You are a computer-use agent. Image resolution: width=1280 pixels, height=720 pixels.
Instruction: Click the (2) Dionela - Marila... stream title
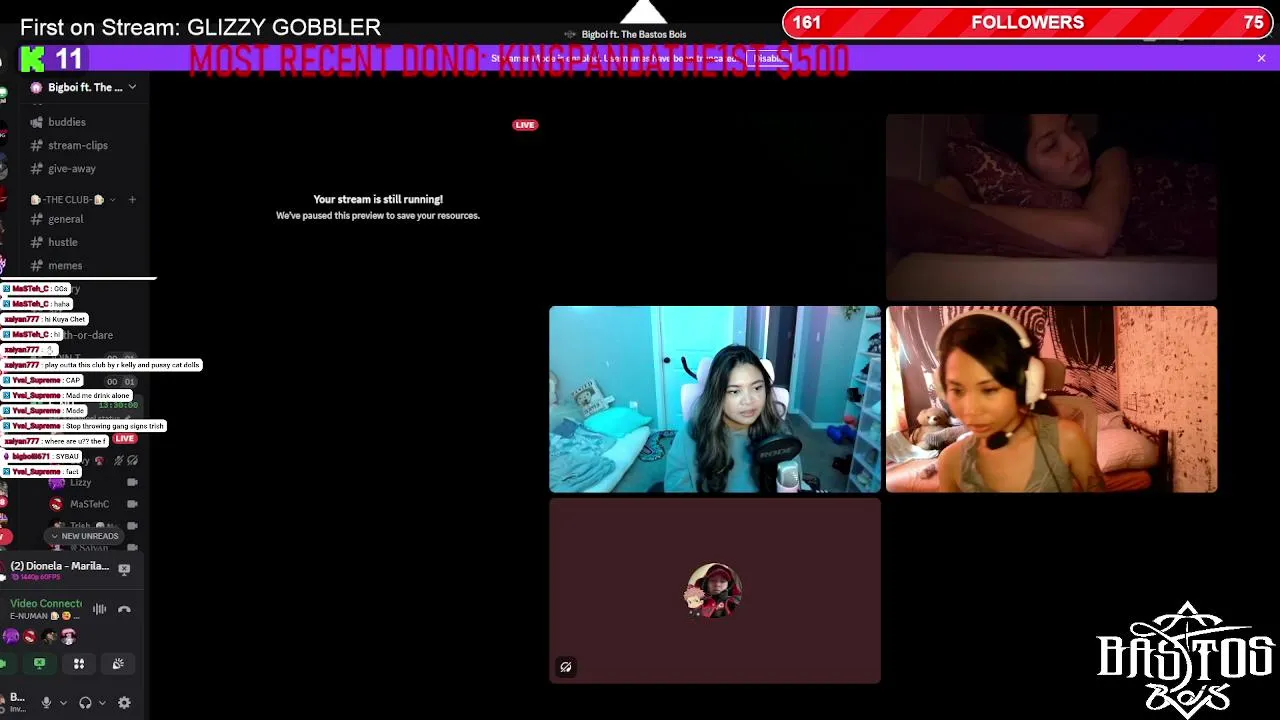(x=60, y=566)
